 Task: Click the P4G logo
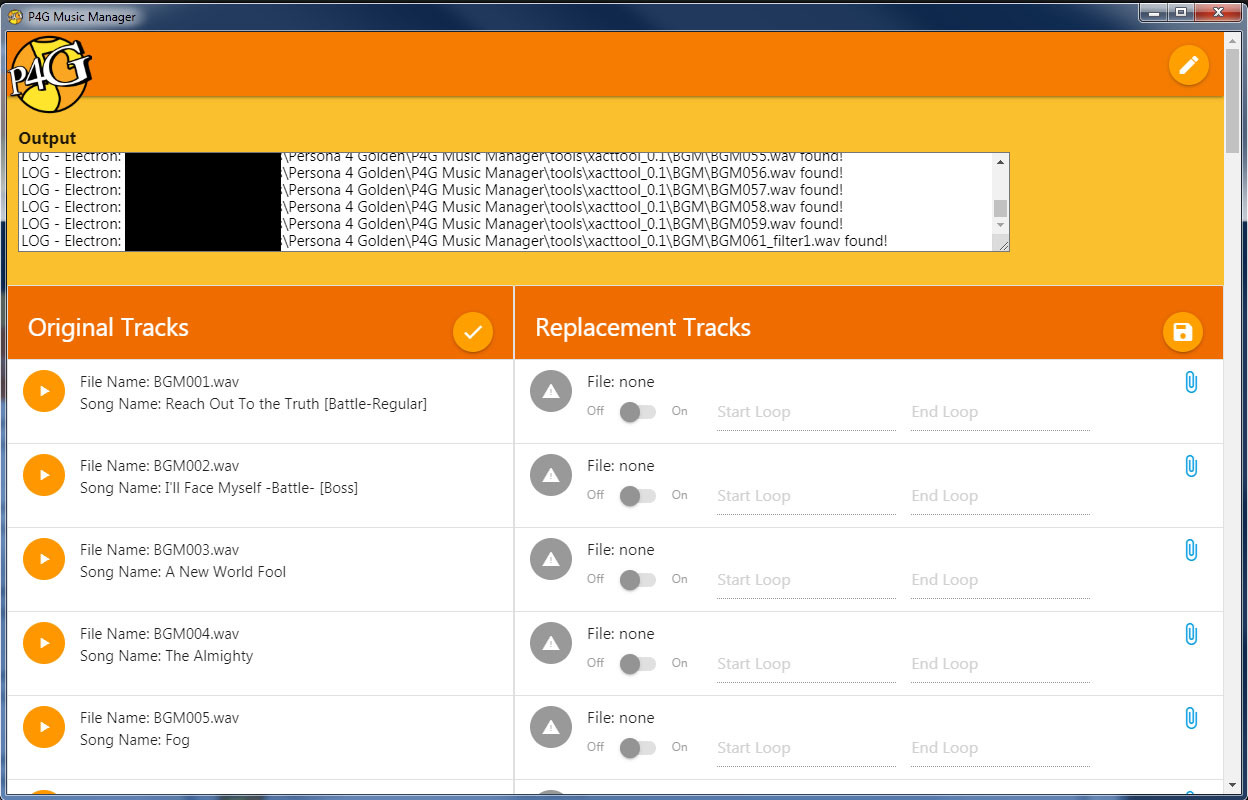point(50,74)
